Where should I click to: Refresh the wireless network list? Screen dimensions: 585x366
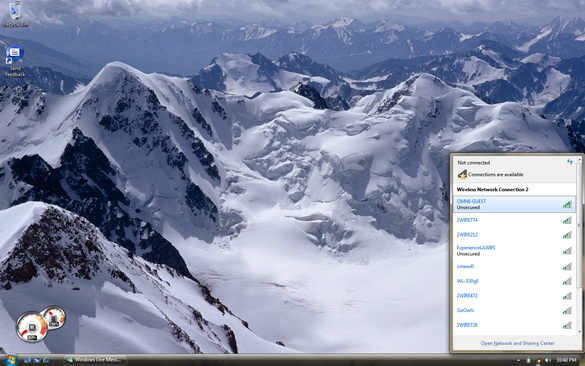click(x=570, y=162)
